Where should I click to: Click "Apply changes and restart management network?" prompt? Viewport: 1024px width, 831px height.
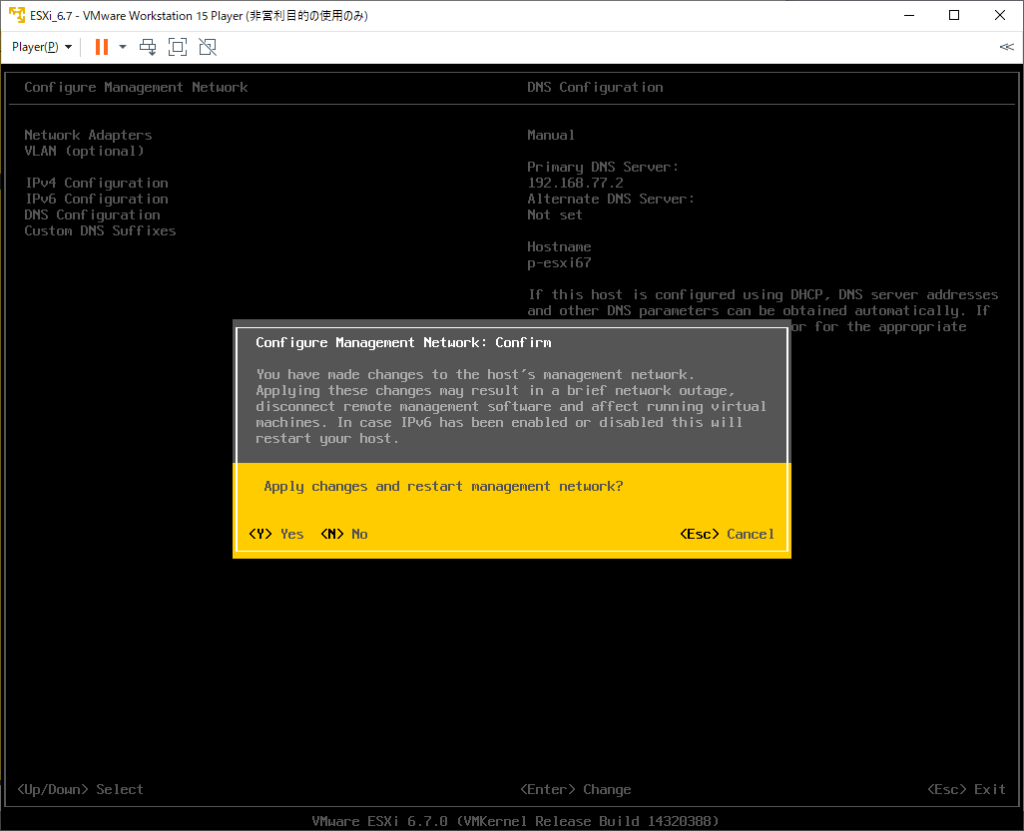(x=443, y=486)
